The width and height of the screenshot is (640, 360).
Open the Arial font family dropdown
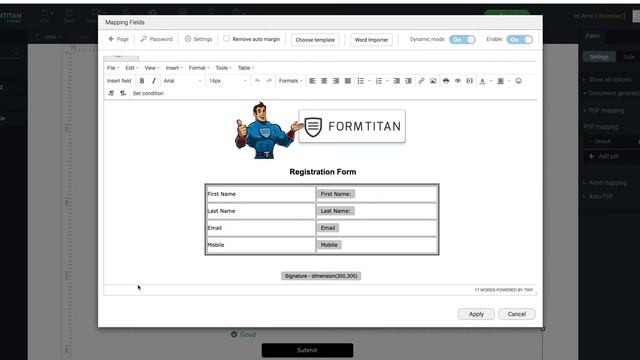182,81
